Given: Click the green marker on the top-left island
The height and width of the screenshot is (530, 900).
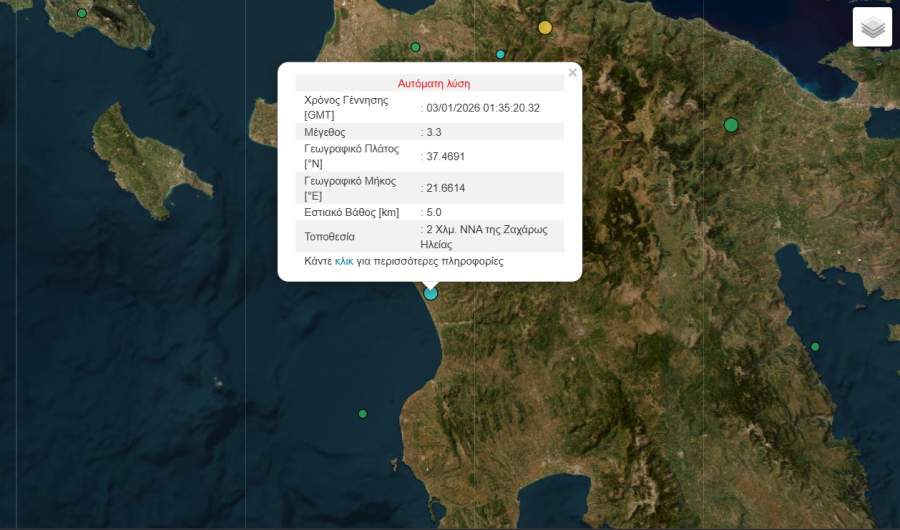Looking at the screenshot, I should pyautogui.click(x=82, y=13).
